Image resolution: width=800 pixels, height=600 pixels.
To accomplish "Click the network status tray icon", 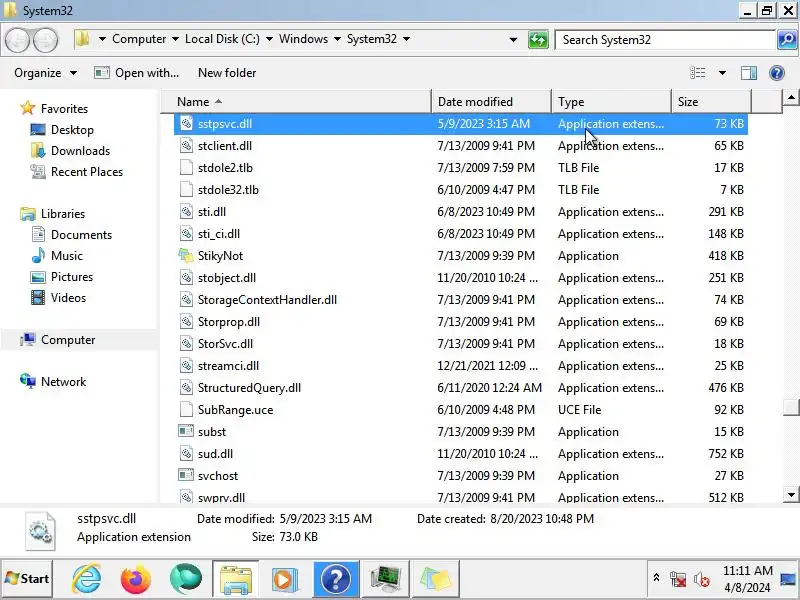I will point(678,579).
